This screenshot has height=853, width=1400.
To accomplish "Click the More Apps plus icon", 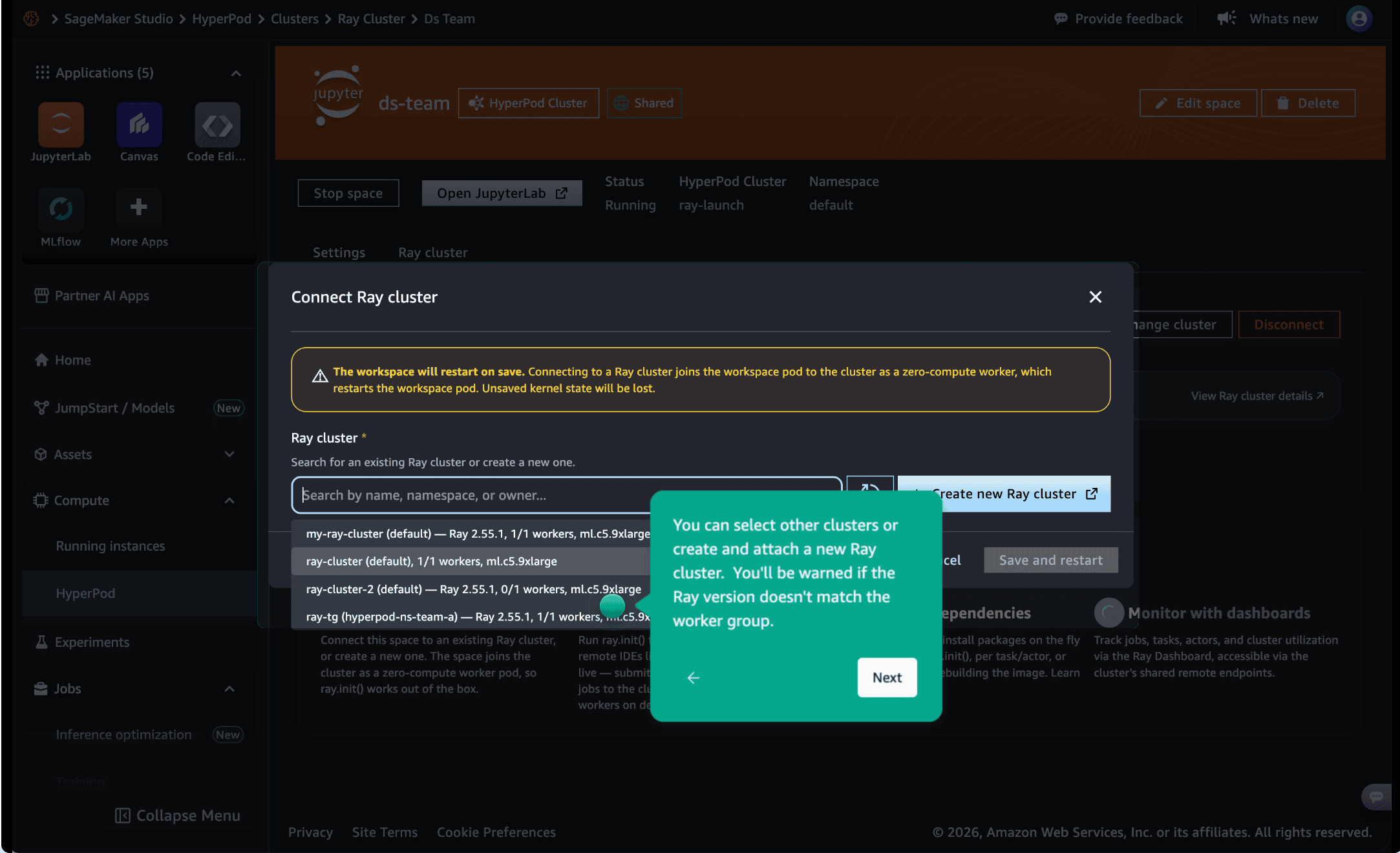I will pyautogui.click(x=139, y=207).
